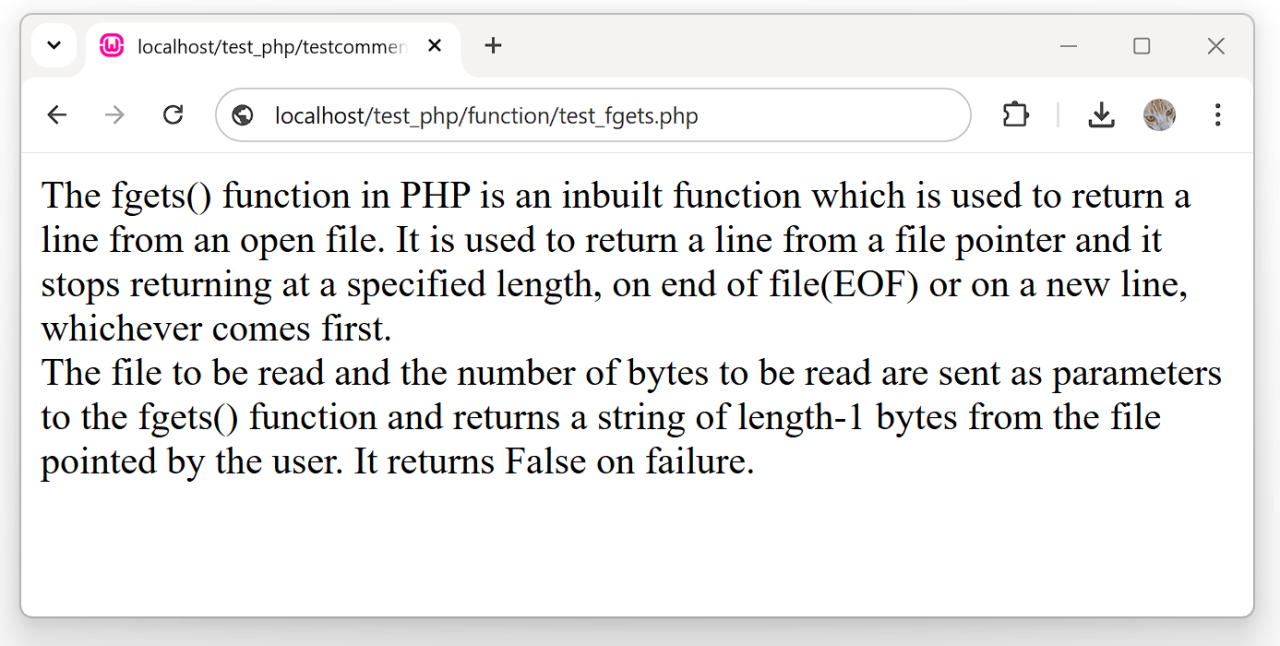
Task: Select the localhost/test_php tab title
Action: 272,47
